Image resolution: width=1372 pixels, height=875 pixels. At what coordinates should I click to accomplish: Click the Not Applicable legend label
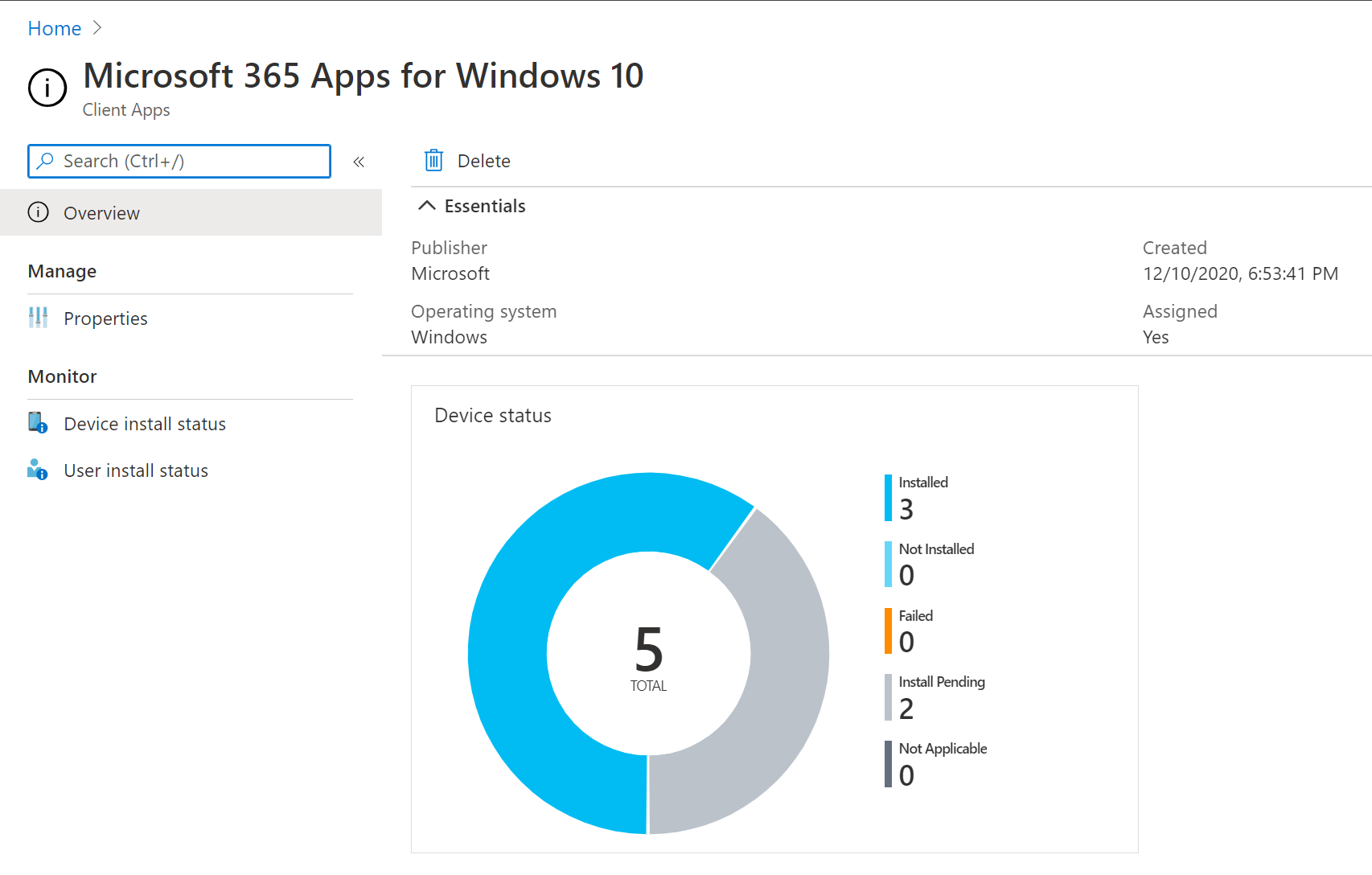pos(943,749)
